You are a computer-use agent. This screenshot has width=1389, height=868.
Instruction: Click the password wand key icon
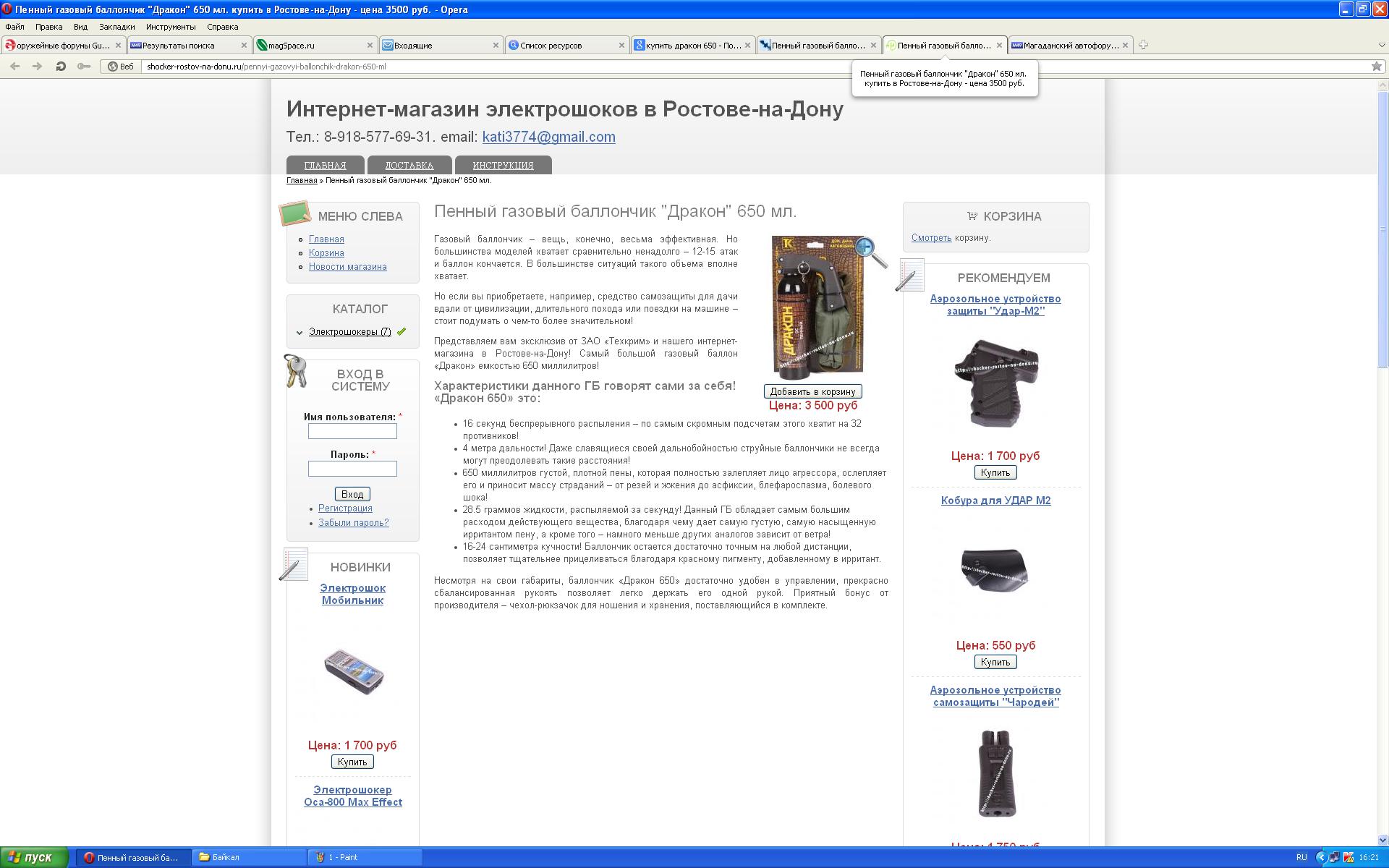coord(84,66)
